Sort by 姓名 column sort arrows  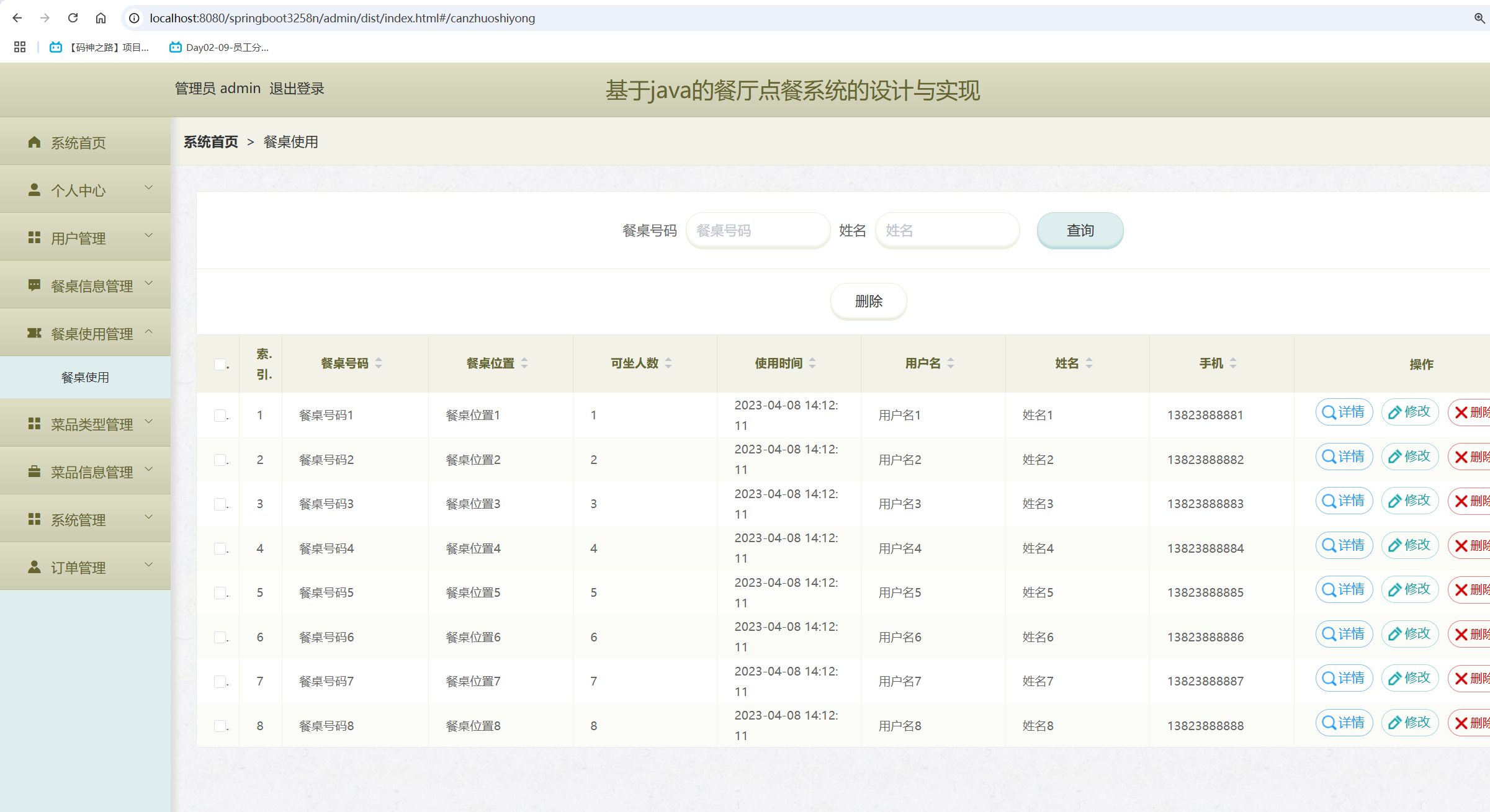pos(1089,364)
